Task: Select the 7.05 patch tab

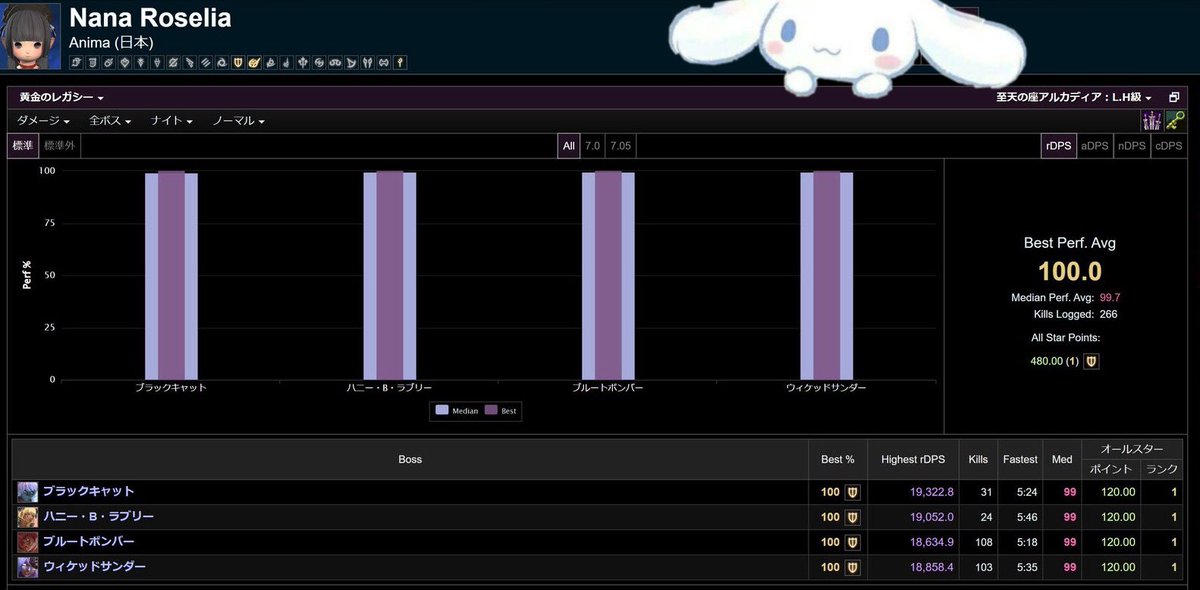Action: [622, 145]
